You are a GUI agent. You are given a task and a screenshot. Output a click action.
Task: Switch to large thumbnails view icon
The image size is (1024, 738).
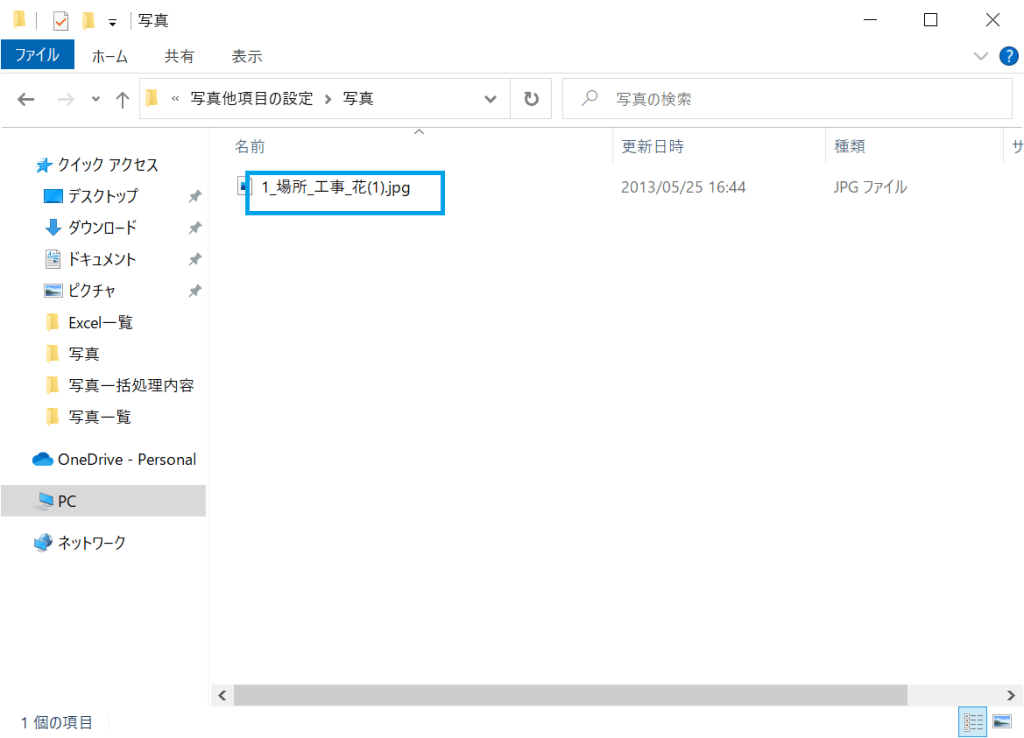point(1000,722)
